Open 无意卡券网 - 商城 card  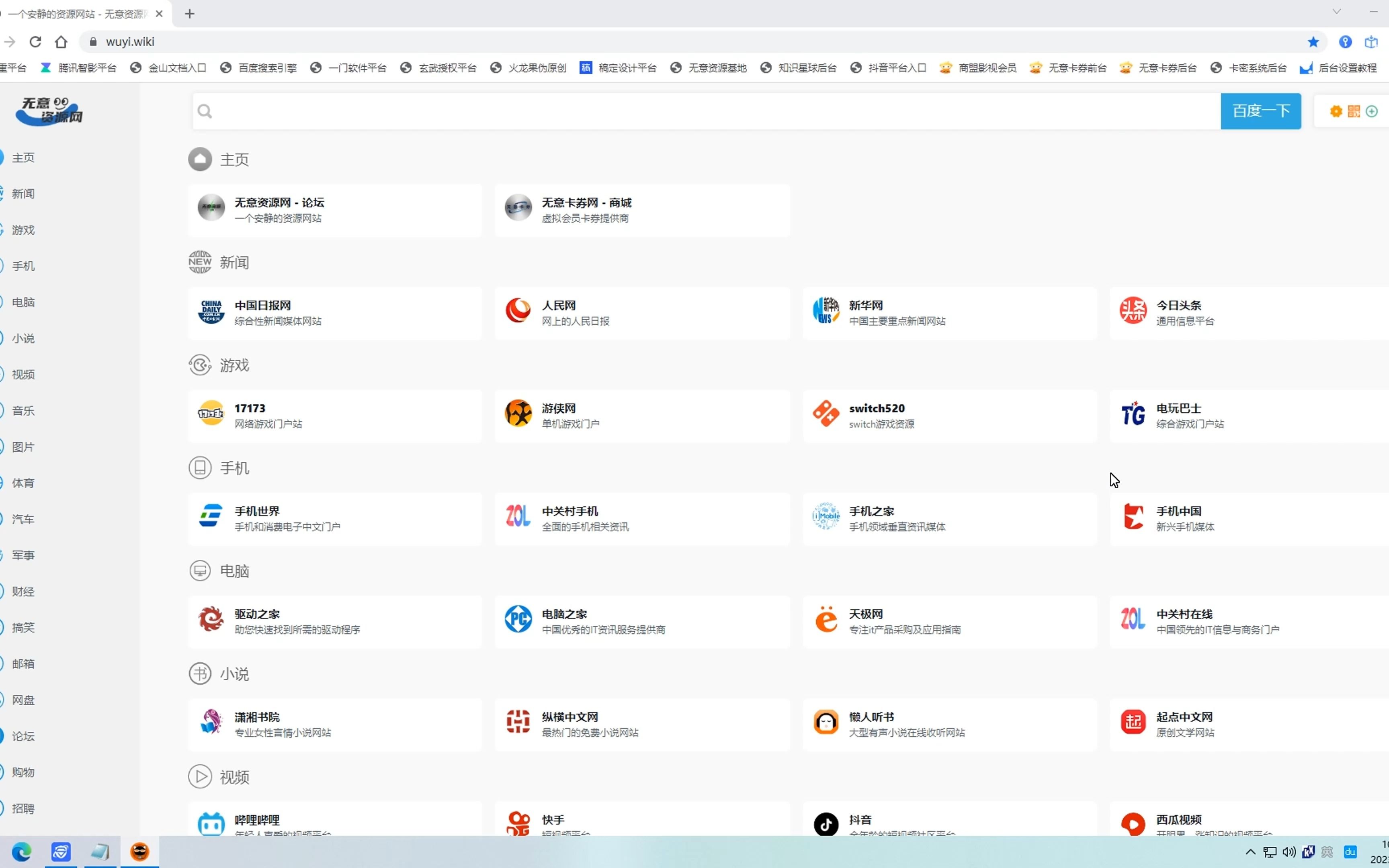(642, 210)
